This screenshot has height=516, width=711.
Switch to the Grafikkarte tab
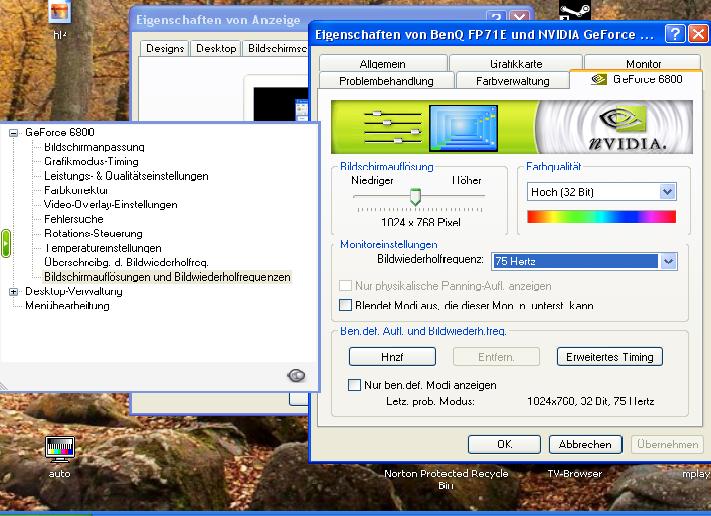point(516,63)
